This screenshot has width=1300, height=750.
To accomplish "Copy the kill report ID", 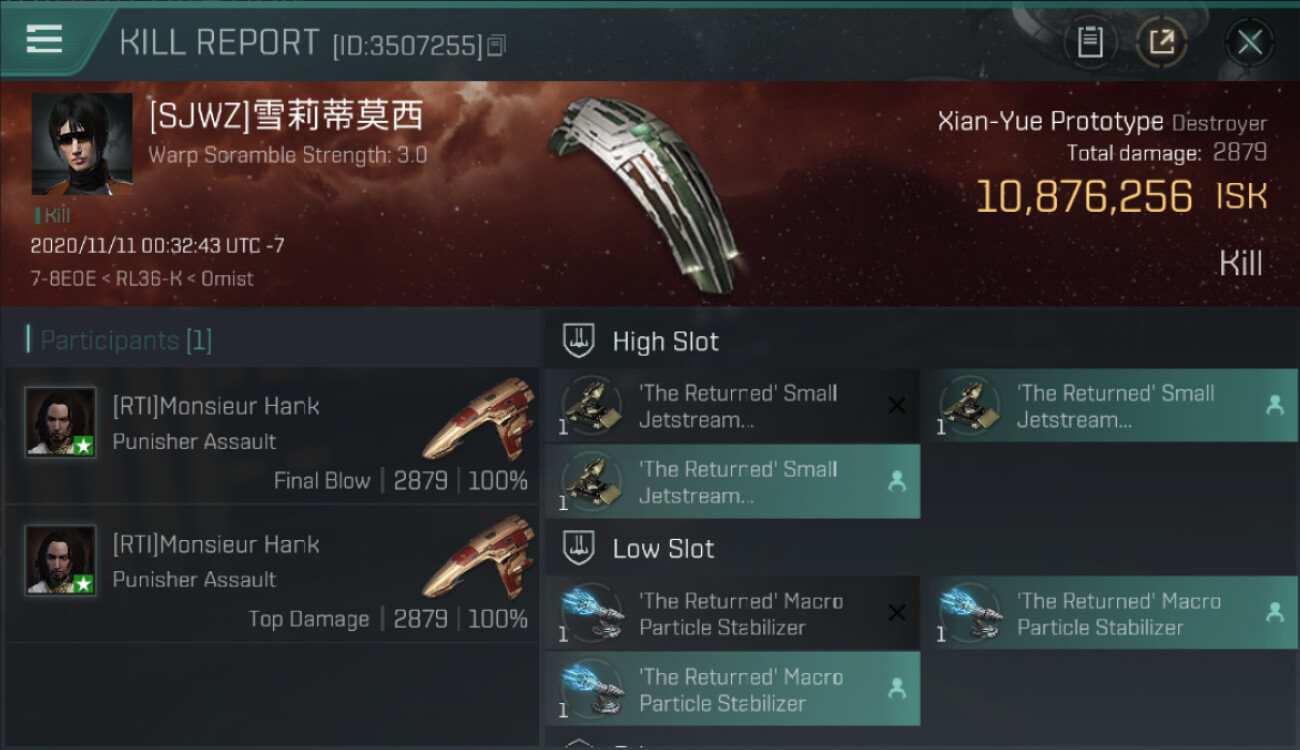I will tap(497, 45).
